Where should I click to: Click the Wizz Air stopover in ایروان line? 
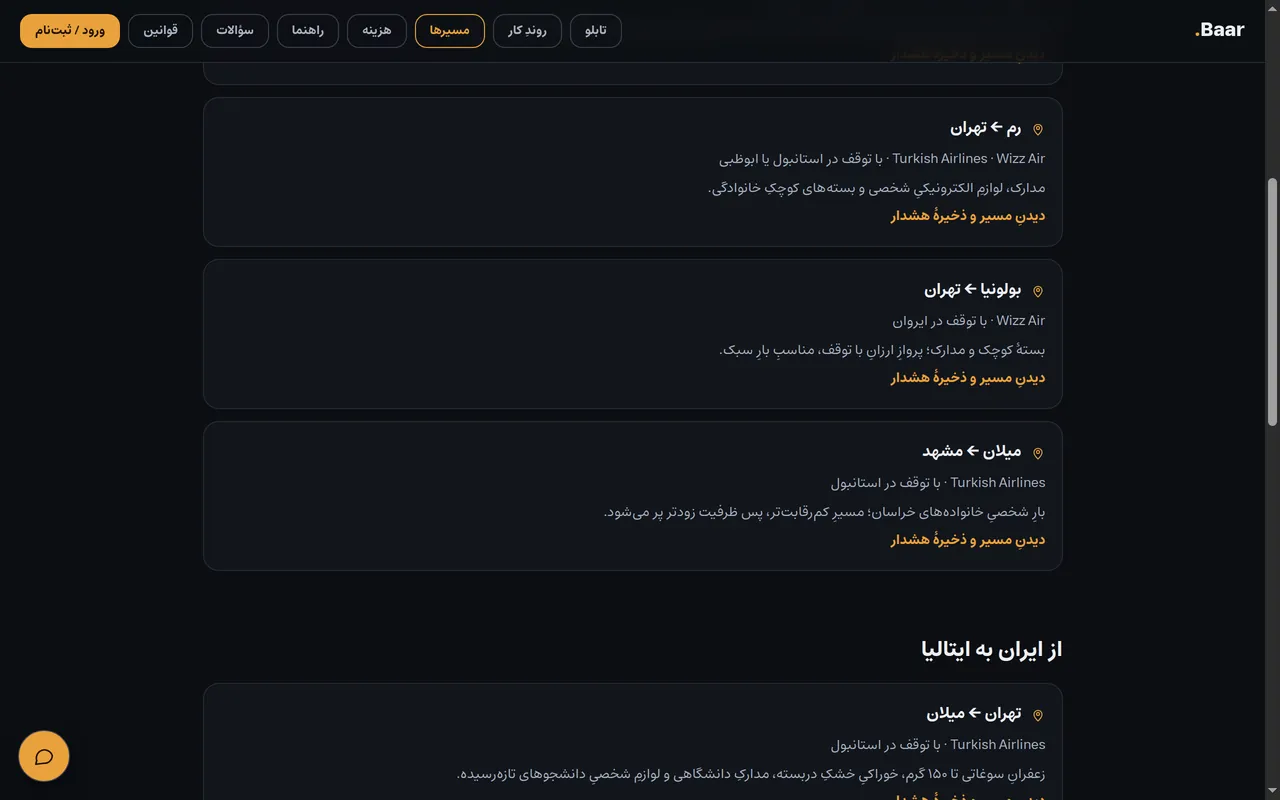[x=969, y=321]
